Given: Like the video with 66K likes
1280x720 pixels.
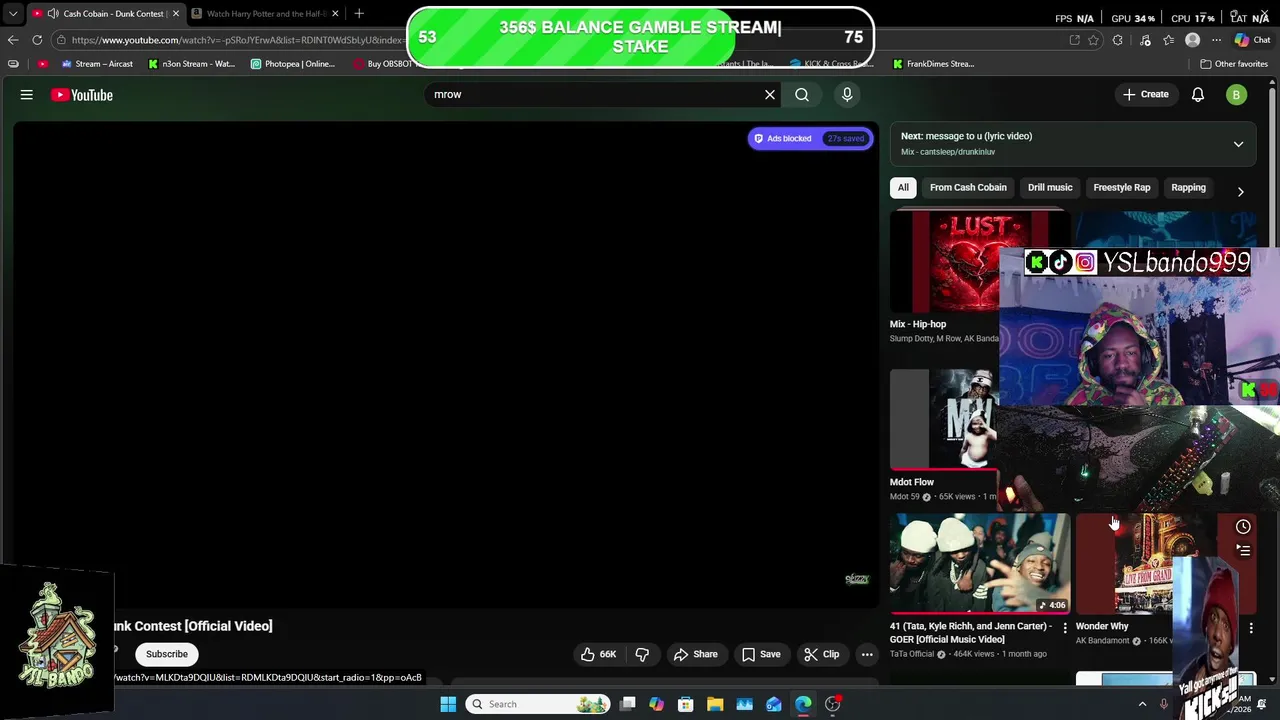Looking at the screenshot, I should [598, 654].
